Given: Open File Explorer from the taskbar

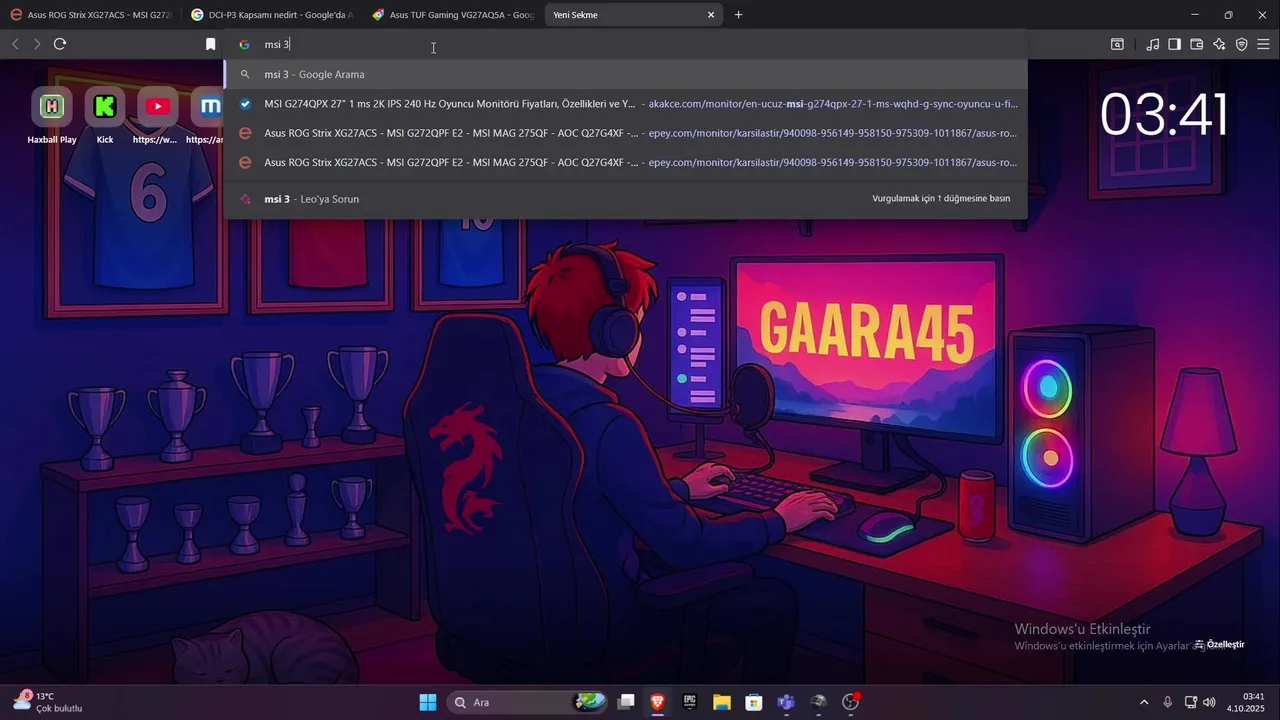Looking at the screenshot, I should point(722,702).
